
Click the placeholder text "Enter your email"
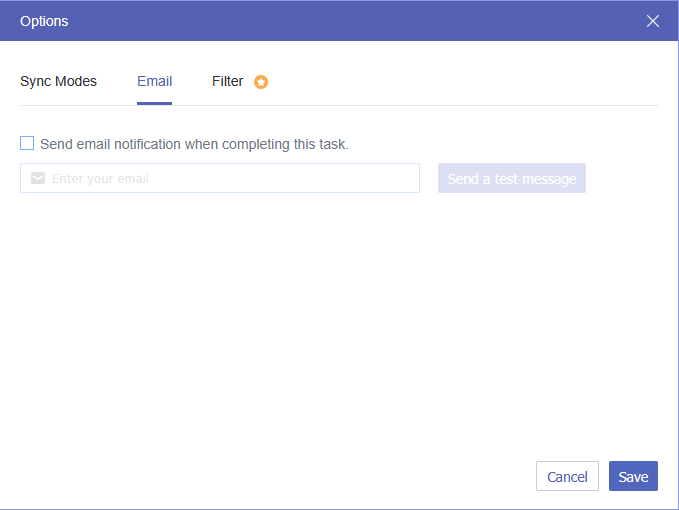100,179
